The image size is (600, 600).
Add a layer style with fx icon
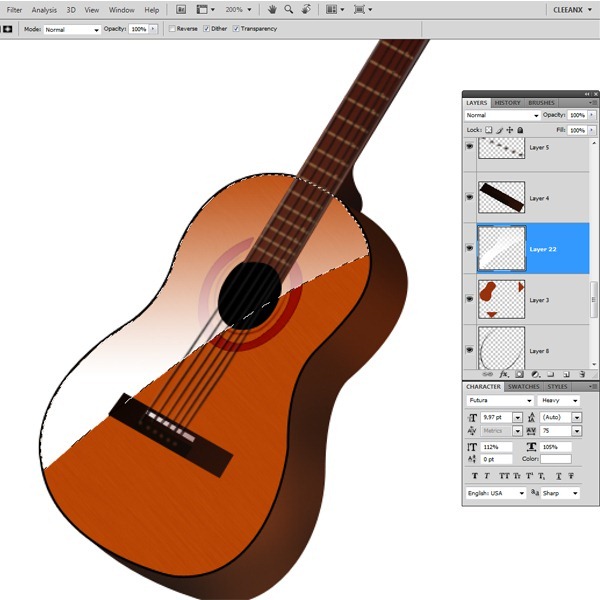pos(504,374)
